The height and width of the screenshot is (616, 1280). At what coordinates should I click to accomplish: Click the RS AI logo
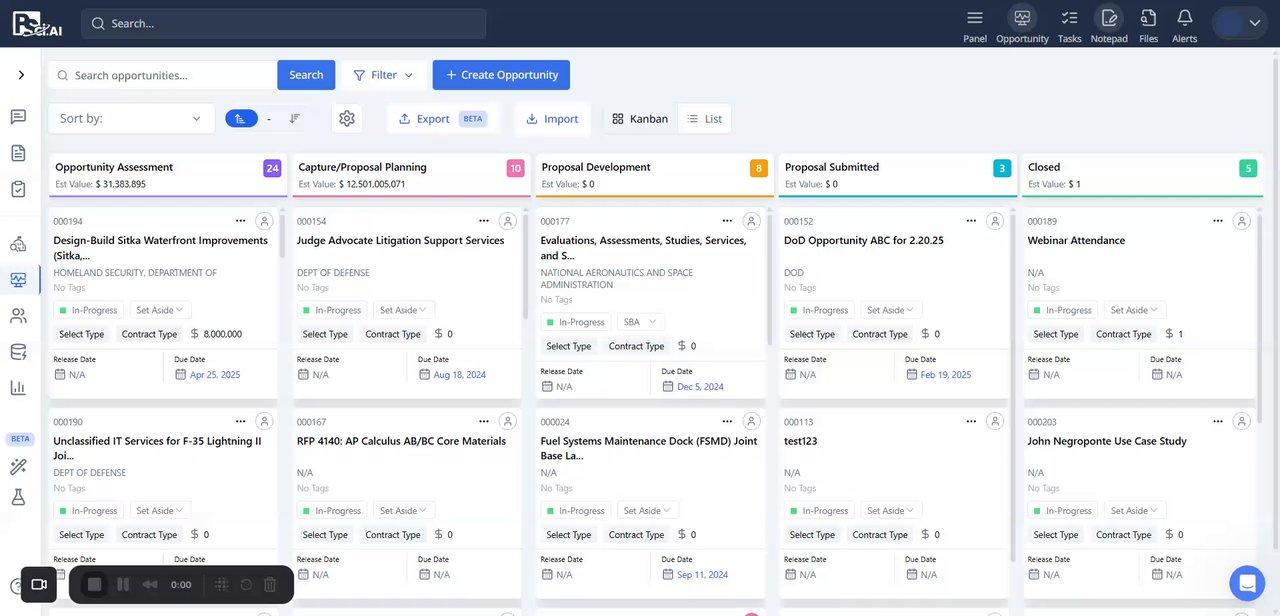point(38,23)
